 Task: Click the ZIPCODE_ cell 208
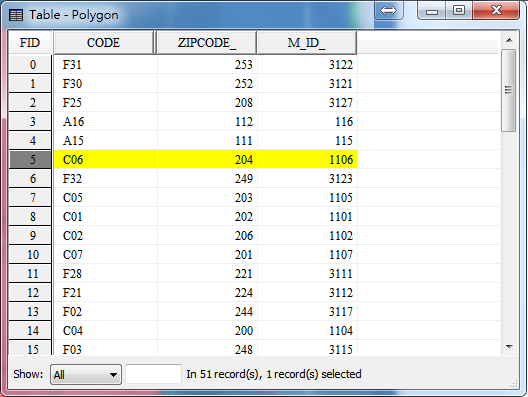tap(207, 102)
